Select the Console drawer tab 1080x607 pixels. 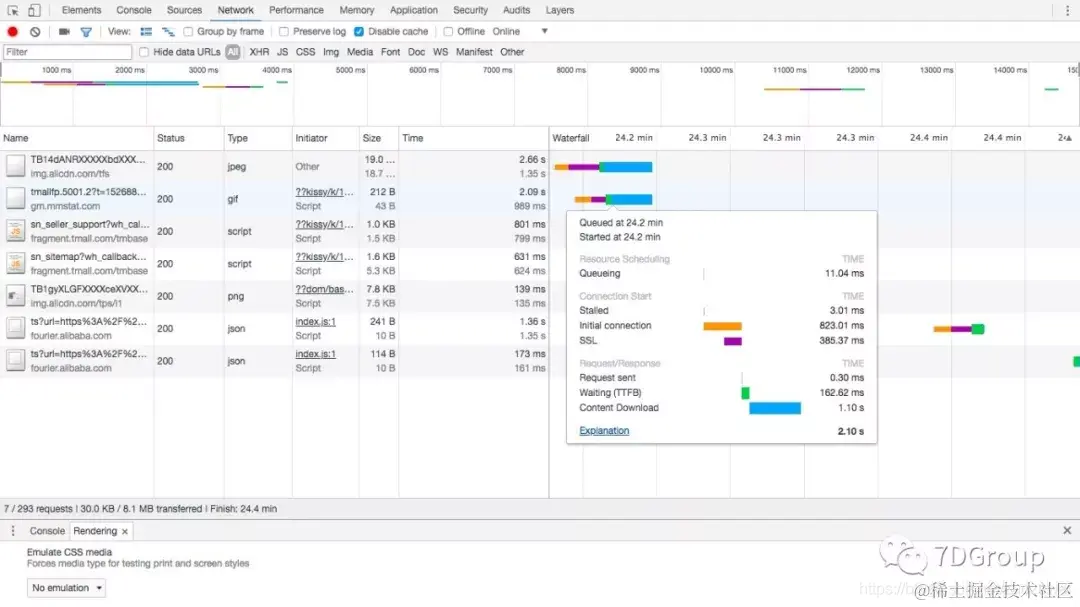[x=47, y=531]
